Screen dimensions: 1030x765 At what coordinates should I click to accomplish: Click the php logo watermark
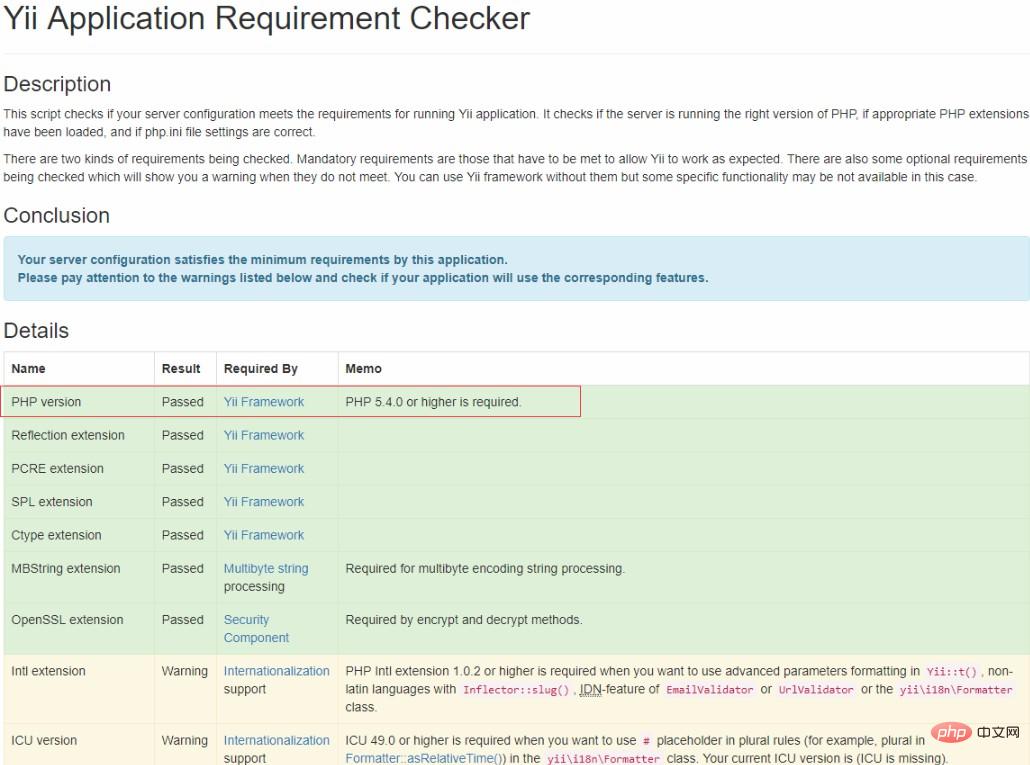[x=951, y=733]
